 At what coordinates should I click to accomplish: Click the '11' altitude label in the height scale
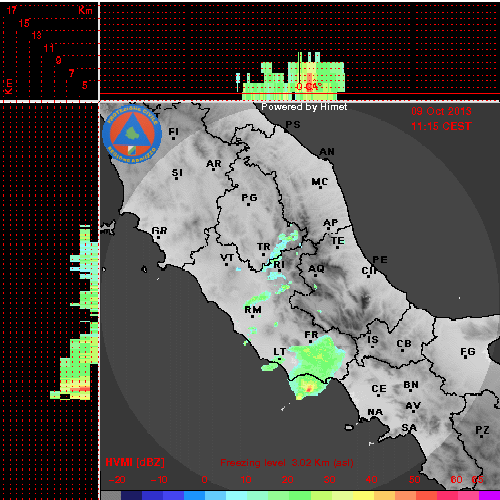click(x=49, y=48)
